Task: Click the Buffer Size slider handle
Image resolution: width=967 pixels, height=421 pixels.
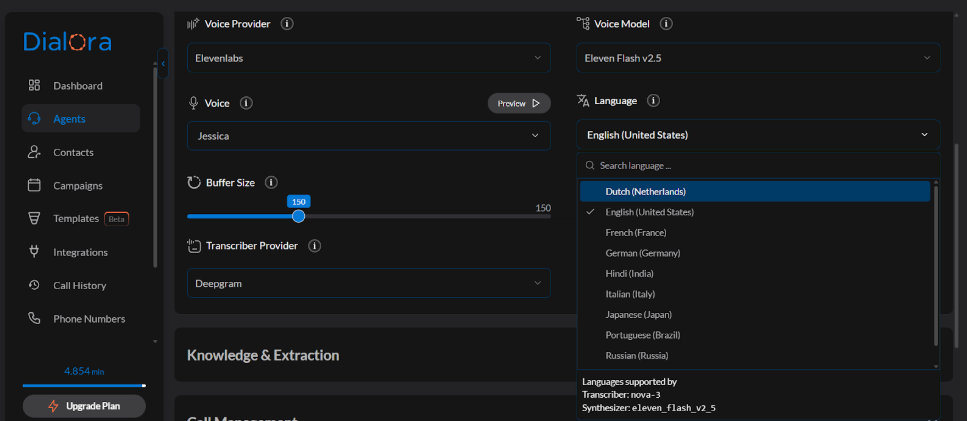Action: click(x=298, y=216)
